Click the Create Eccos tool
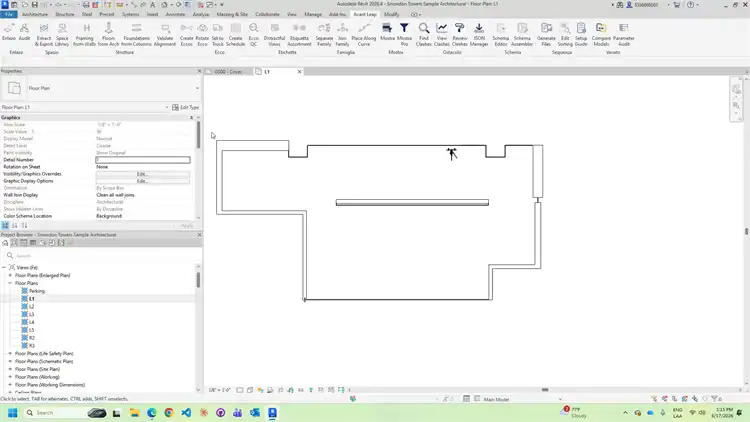Image resolution: width=750 pixels, height=422 pixels. coord(187,35)
